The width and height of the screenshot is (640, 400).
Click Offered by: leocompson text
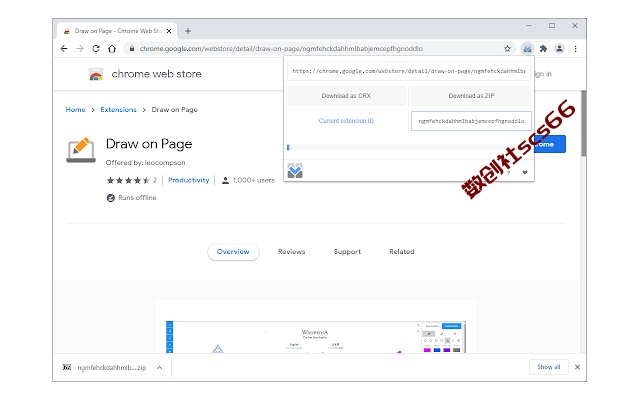(x=145, y=163)
